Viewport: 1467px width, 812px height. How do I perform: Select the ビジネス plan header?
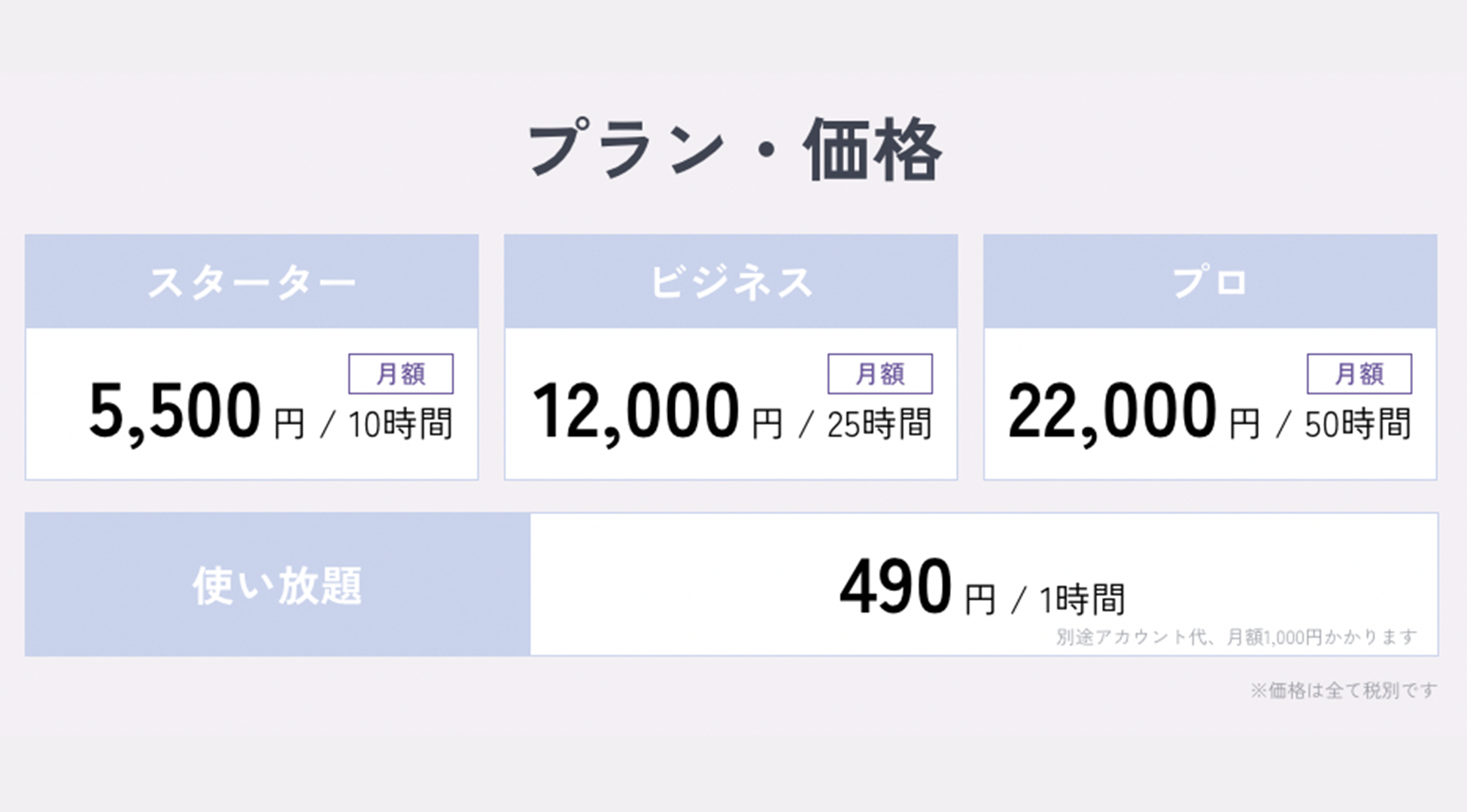730,283
